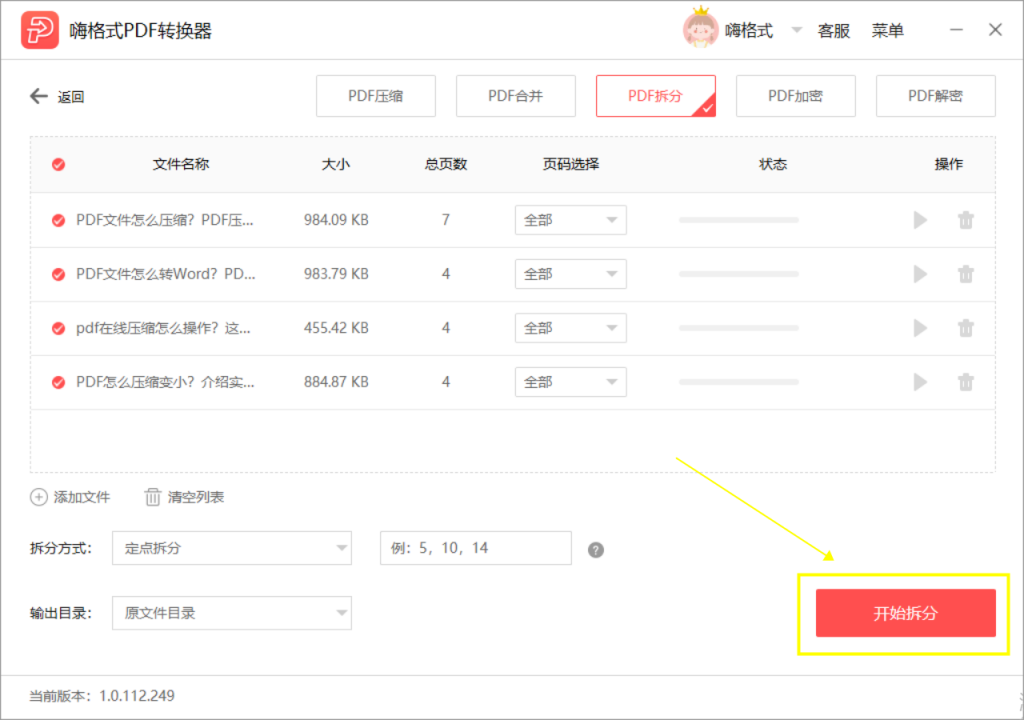Minimize the converter window
The width and height of the screenshot is (1024, 720).
956,30
